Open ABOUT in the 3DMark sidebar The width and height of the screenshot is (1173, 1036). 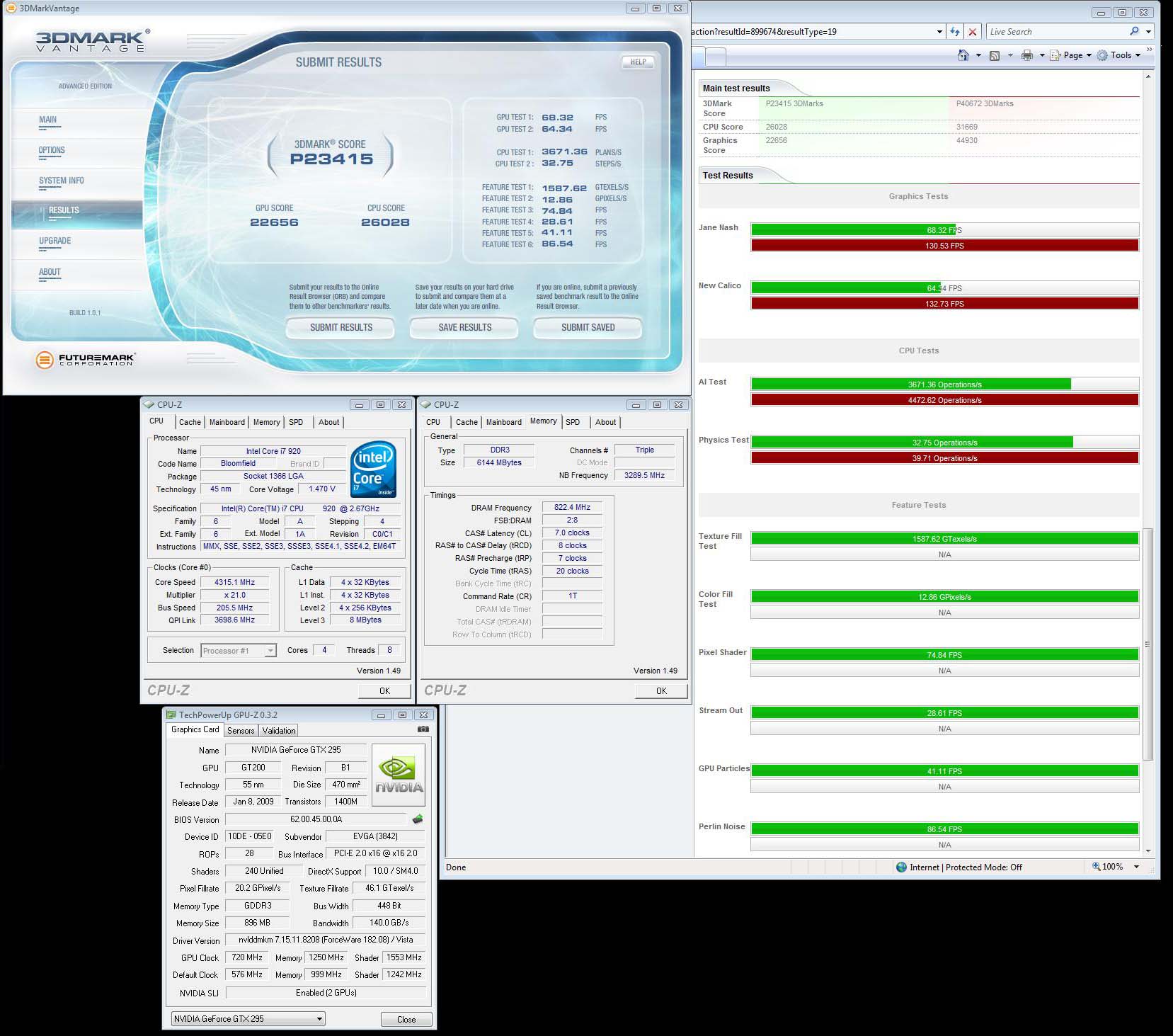point(50,272)
